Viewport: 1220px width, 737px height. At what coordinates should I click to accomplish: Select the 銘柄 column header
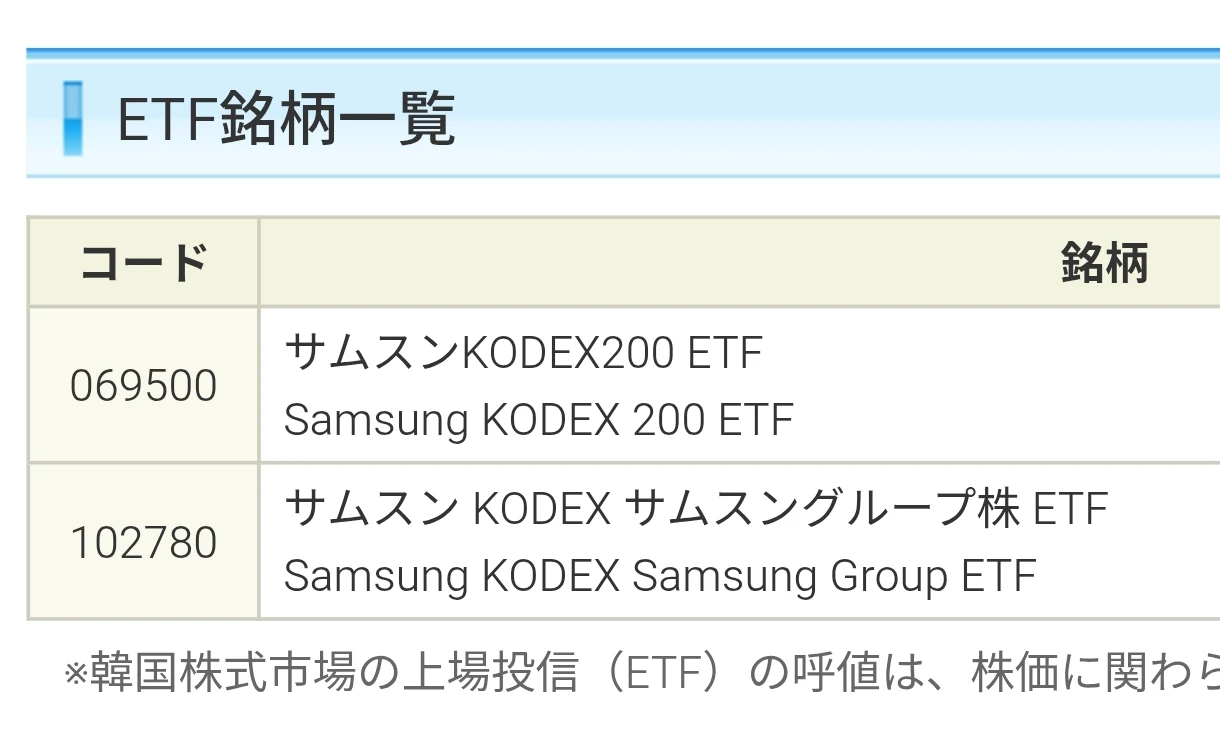point(1103,263)
